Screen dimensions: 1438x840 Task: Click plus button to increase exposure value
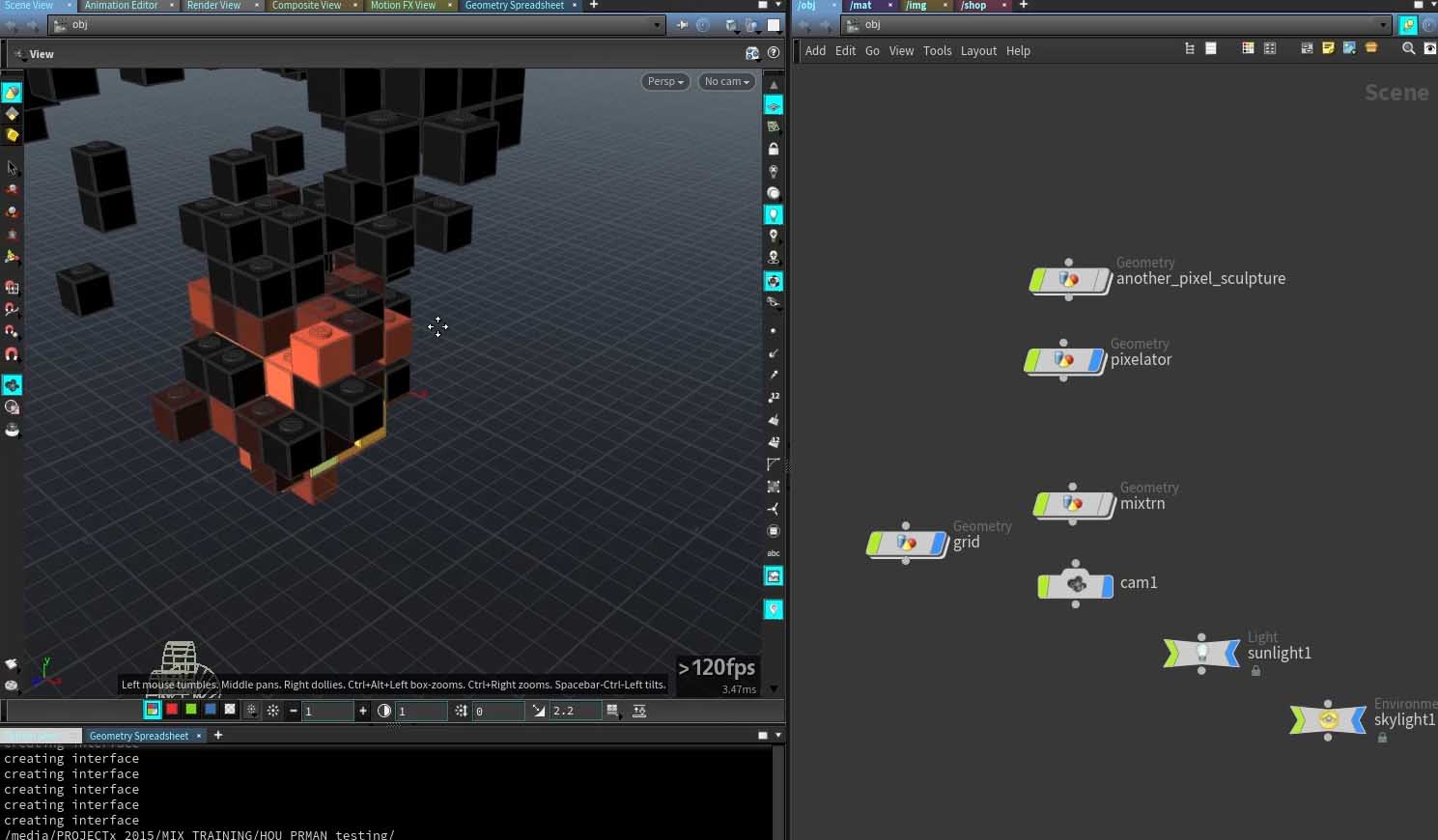pos(363,711)
